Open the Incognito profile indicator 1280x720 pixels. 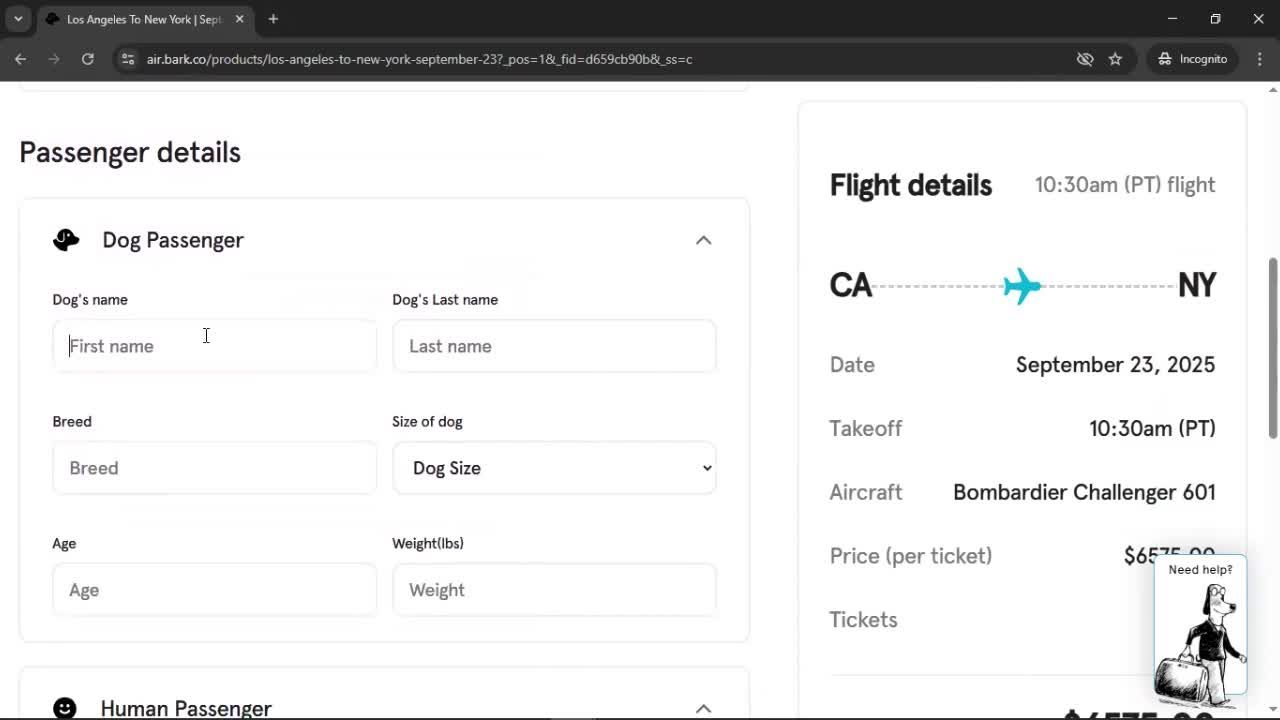(1193, 59)
